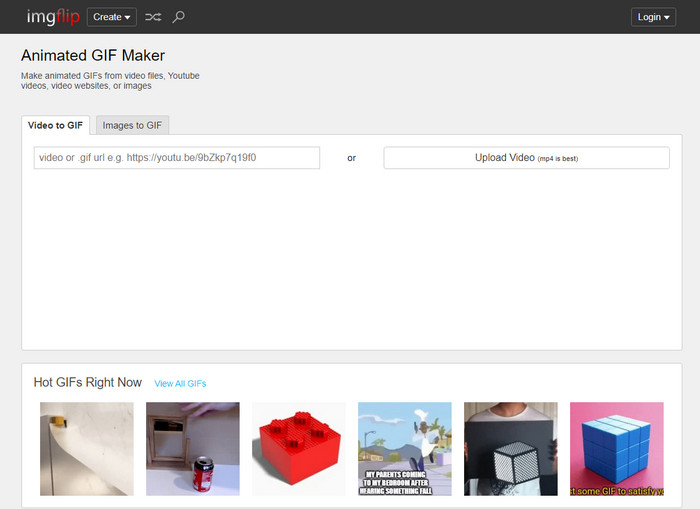Click the 'Make animated GIFs from video files' description
Image resolution: width=700 pixels, height=509 pixels.
coord(110,81)
